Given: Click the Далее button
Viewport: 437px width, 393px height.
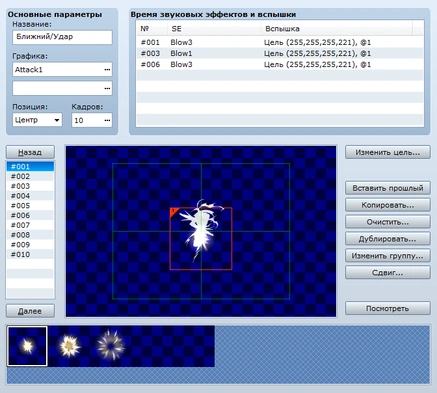Looking at the screenshot, I should pyautogui.click(x=30, y=311).
